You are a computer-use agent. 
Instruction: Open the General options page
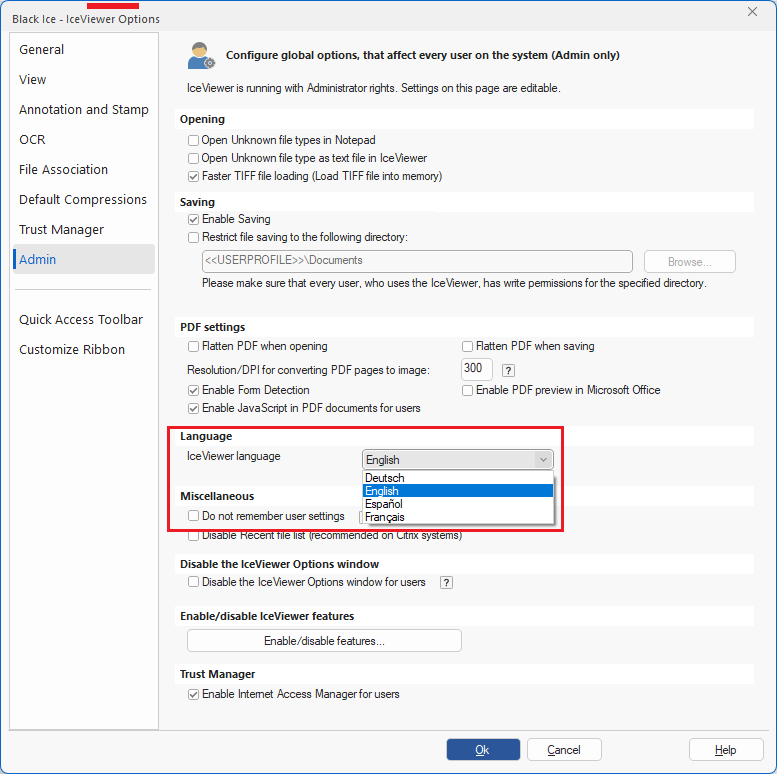coord(84,50)
